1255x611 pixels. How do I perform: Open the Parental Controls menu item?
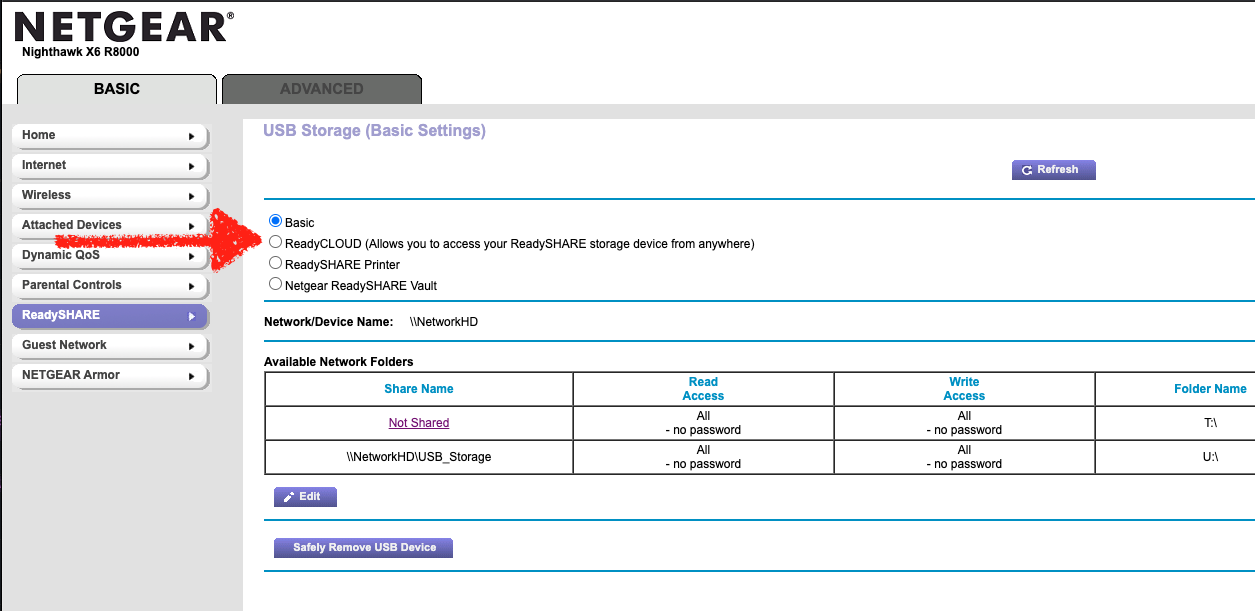click(x=72, y=285)
